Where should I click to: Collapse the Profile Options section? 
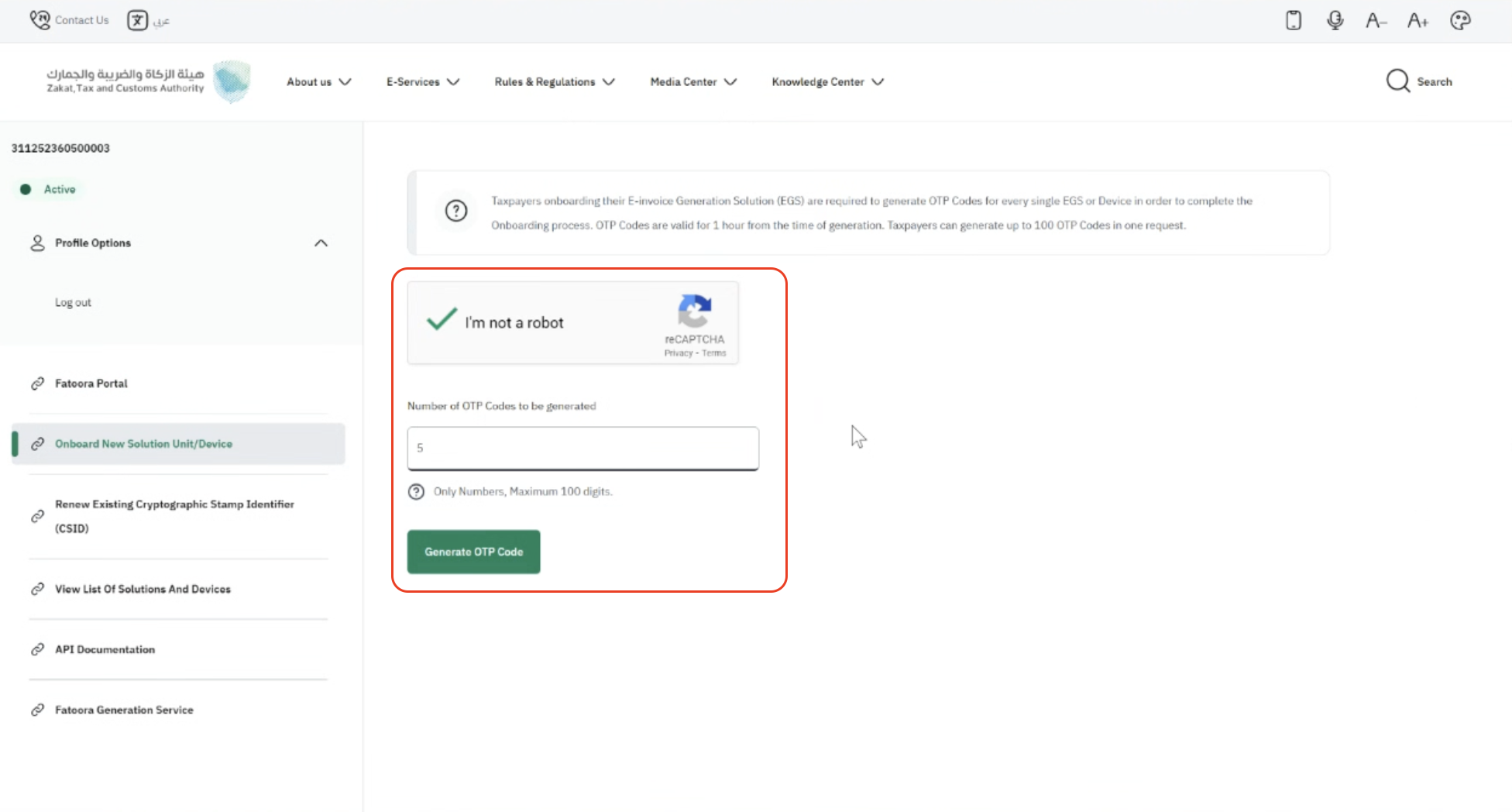(321, 243)
